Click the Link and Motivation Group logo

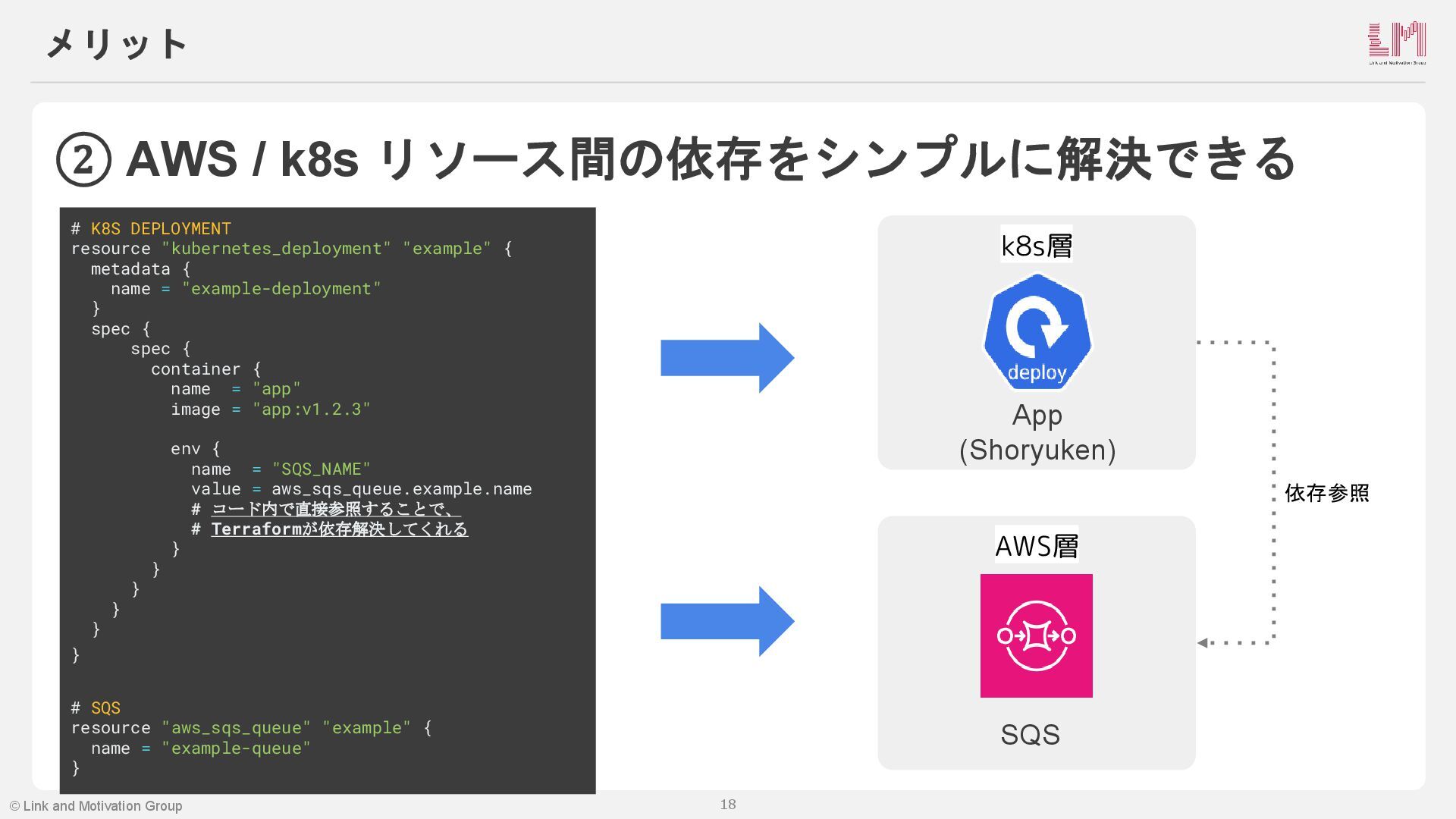point(1397,43)
